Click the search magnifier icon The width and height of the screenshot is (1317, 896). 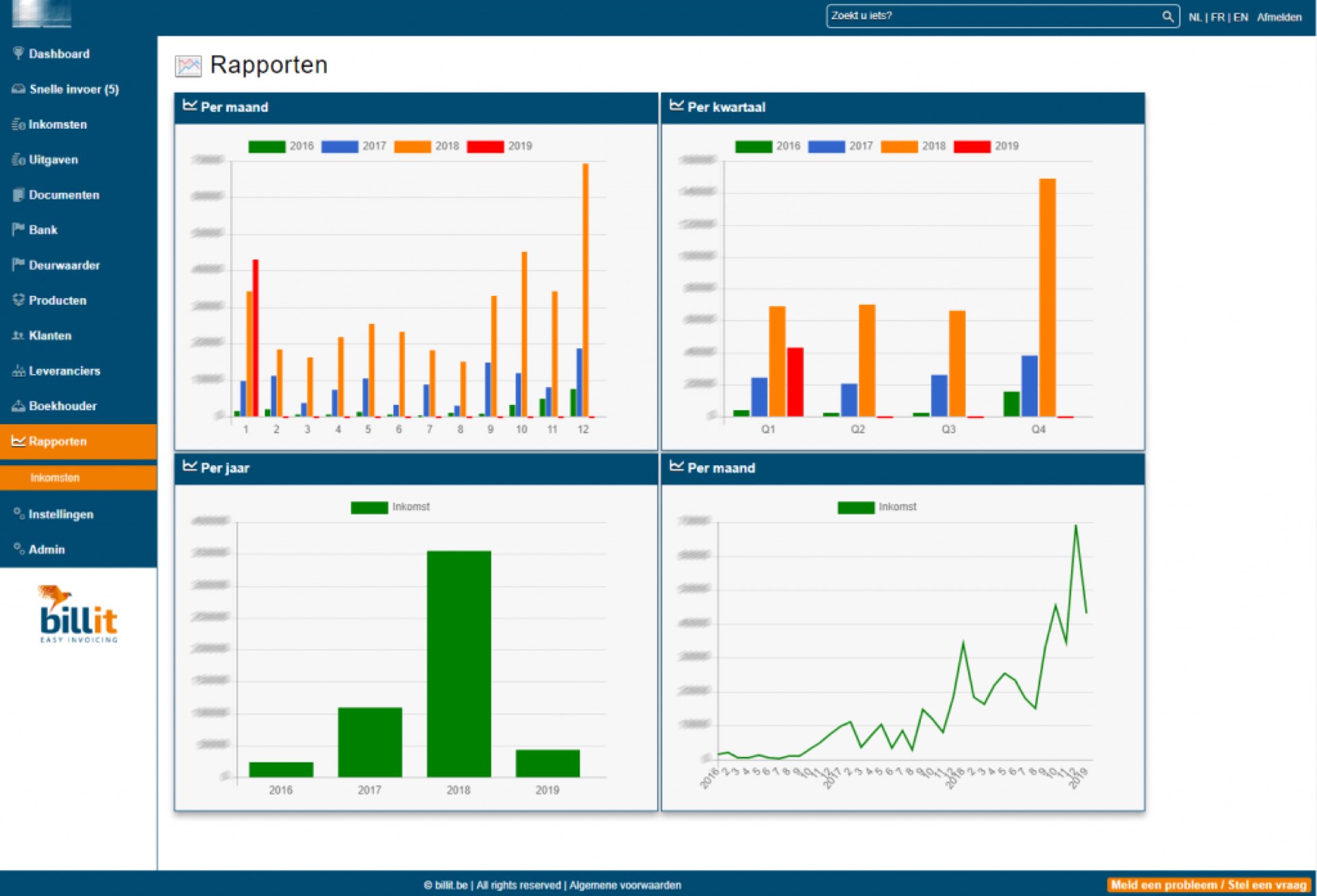pos(1168,16)
